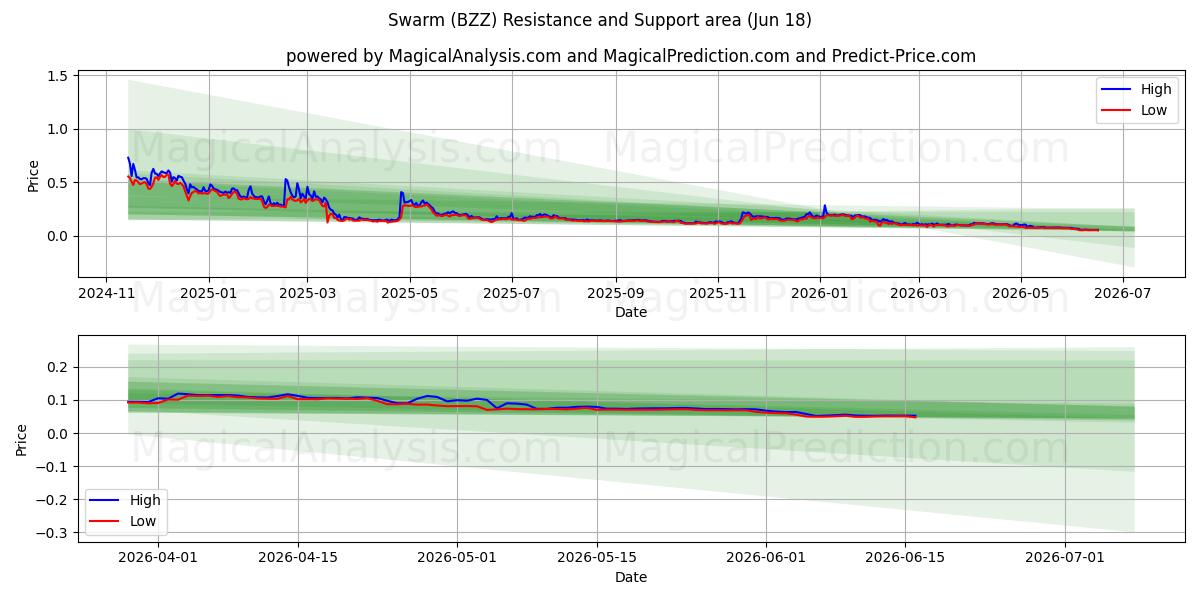Viewport: 1200px width, 600px height.
Task: Click the '2026-04-15' x-axis label
Action: 300,559
